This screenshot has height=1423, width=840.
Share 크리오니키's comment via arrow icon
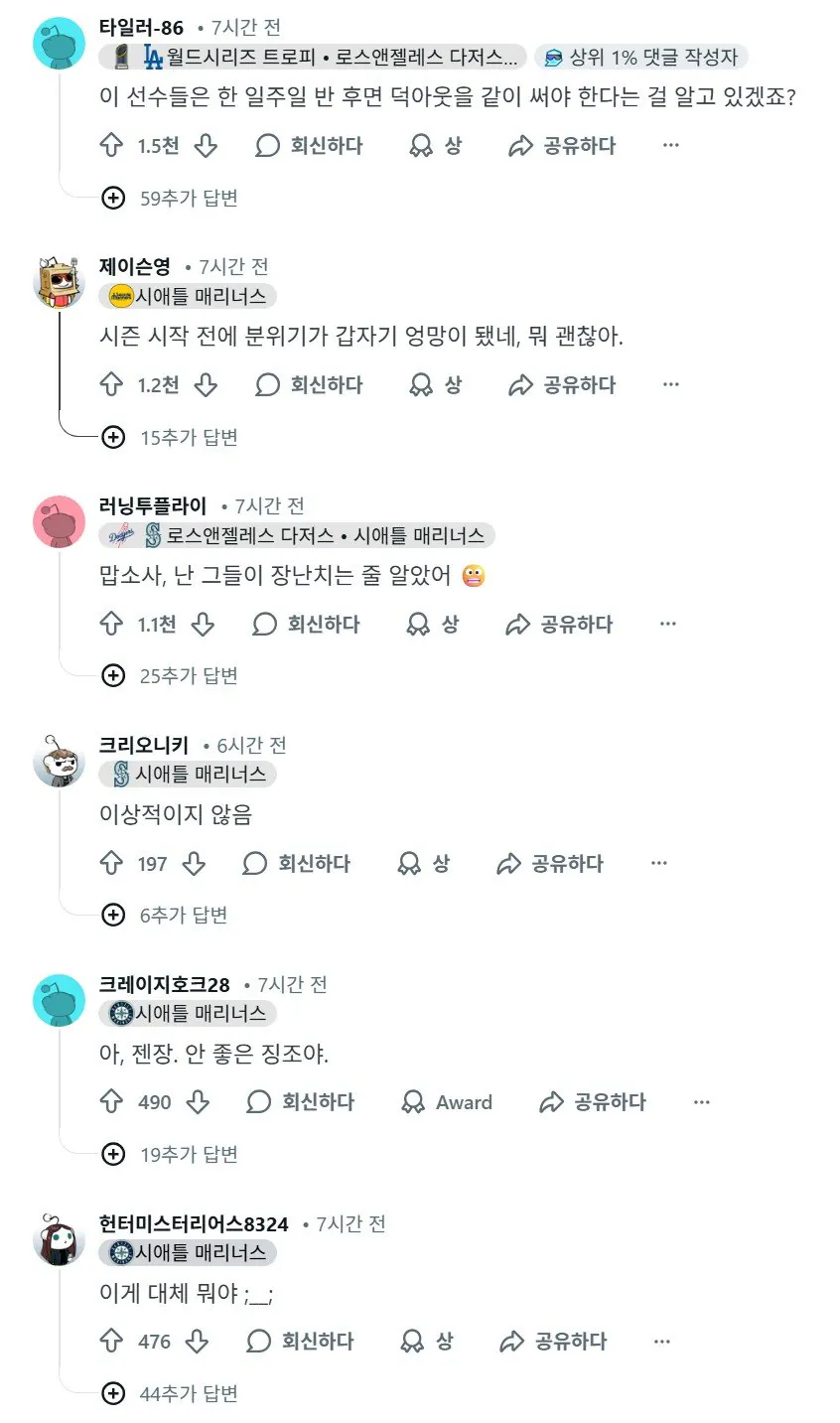[509, 864]
